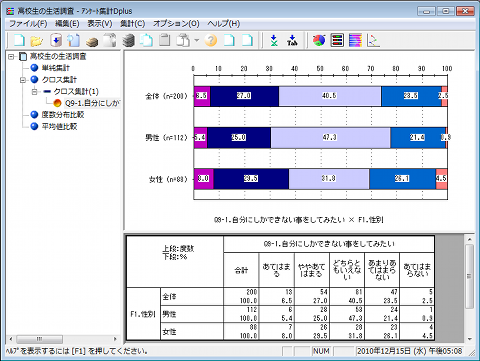This screenshot has width=480, height=361.
Task: Open the 集計(C) menu
Action: [x=132, y=24]
